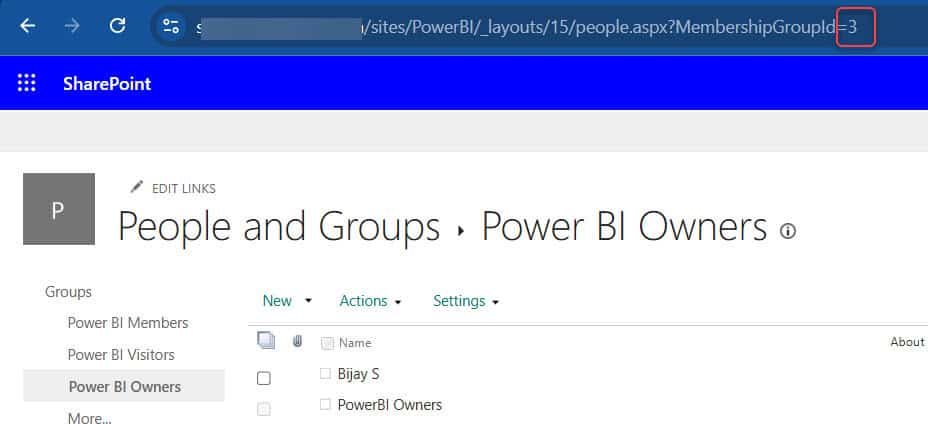Click the Power BI Owners page title
The image size is (928, 424).
click(x=624, y=227)
